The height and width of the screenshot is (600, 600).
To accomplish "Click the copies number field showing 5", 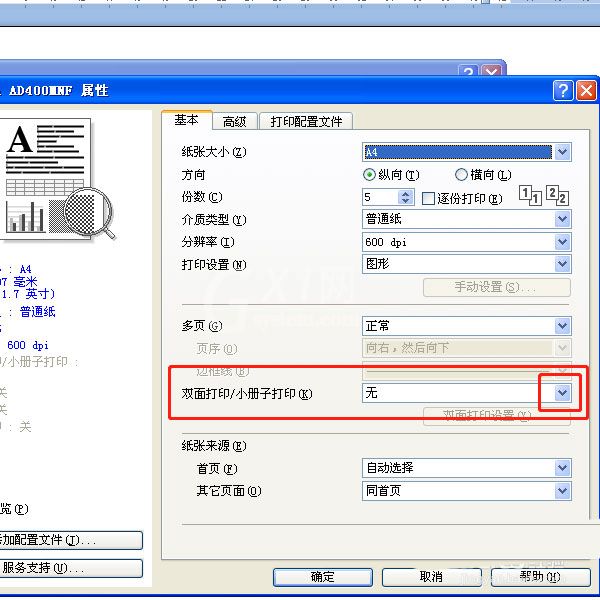I will click(380, 197).
